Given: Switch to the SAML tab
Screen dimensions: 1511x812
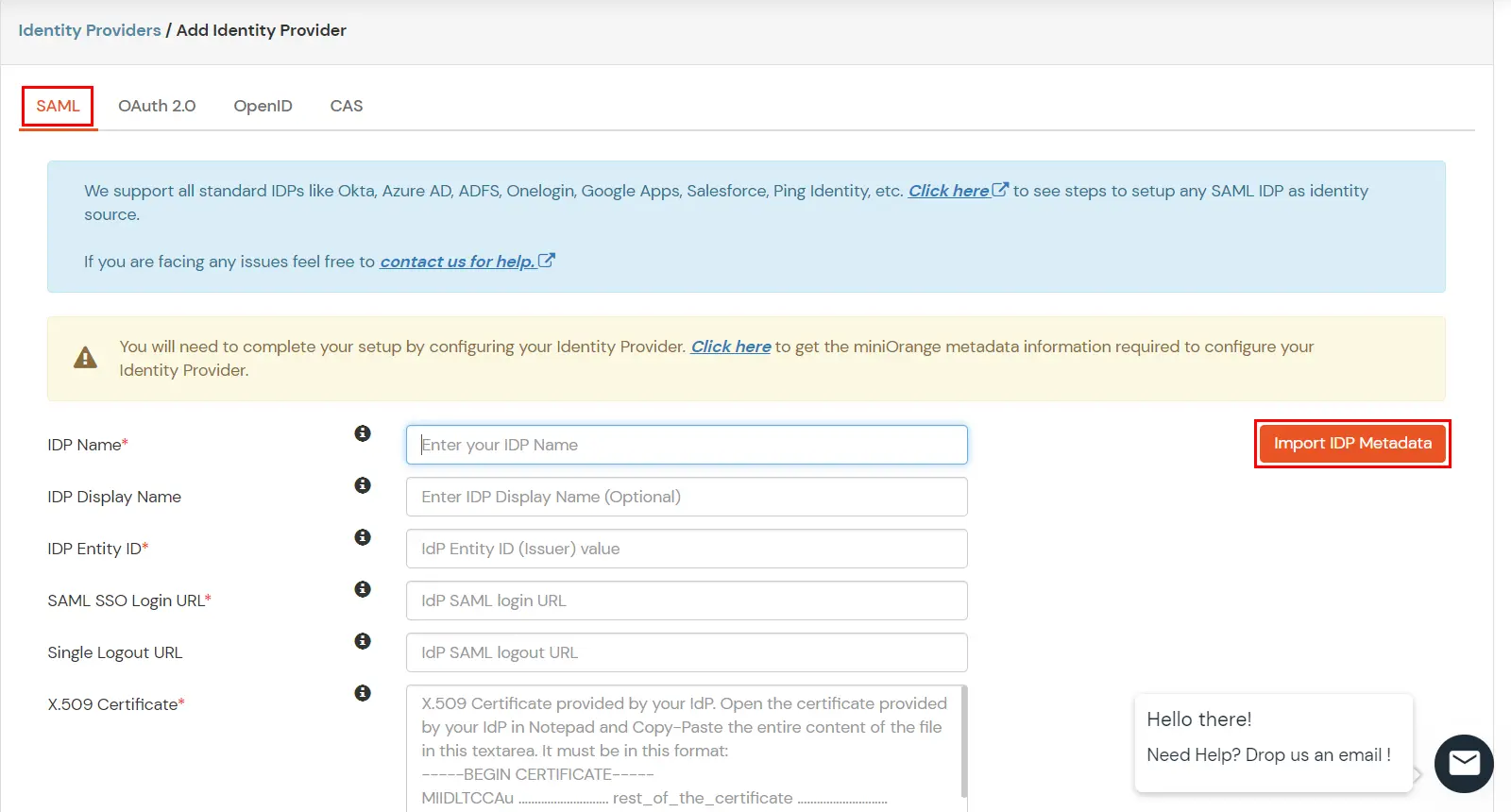Looking at the screenshot, I should coord(58,106).
